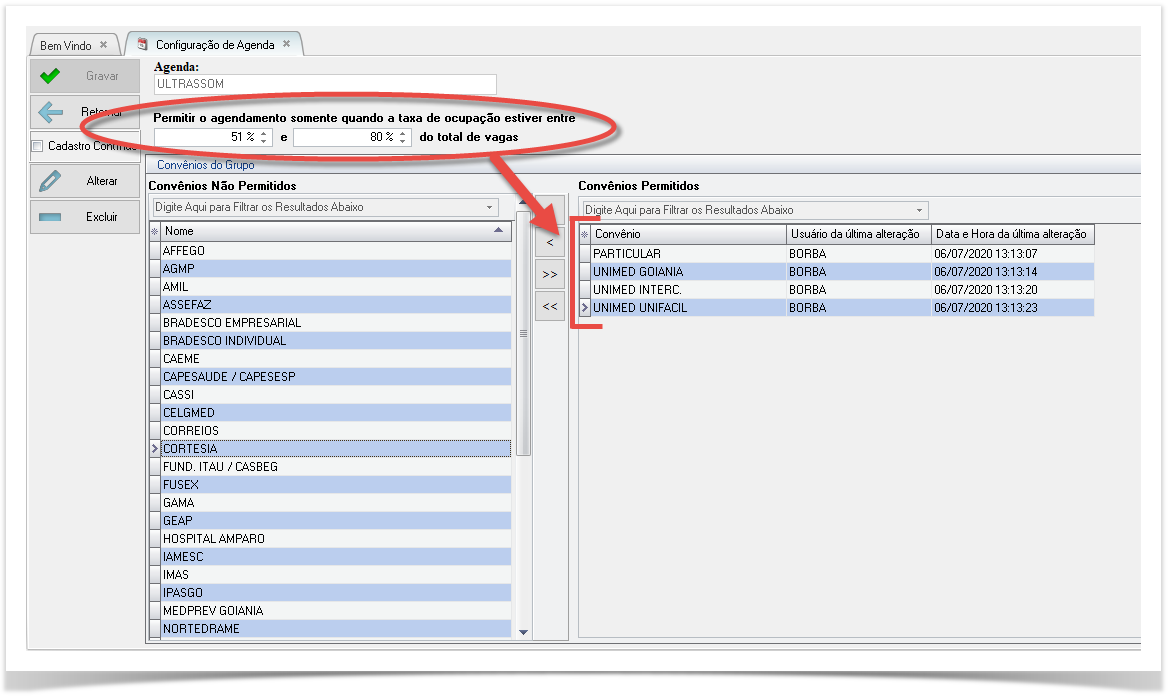Sort by the Nome column header
Image resolution: width=1175 pixels, height=700 pixels.
coord(330,231)
